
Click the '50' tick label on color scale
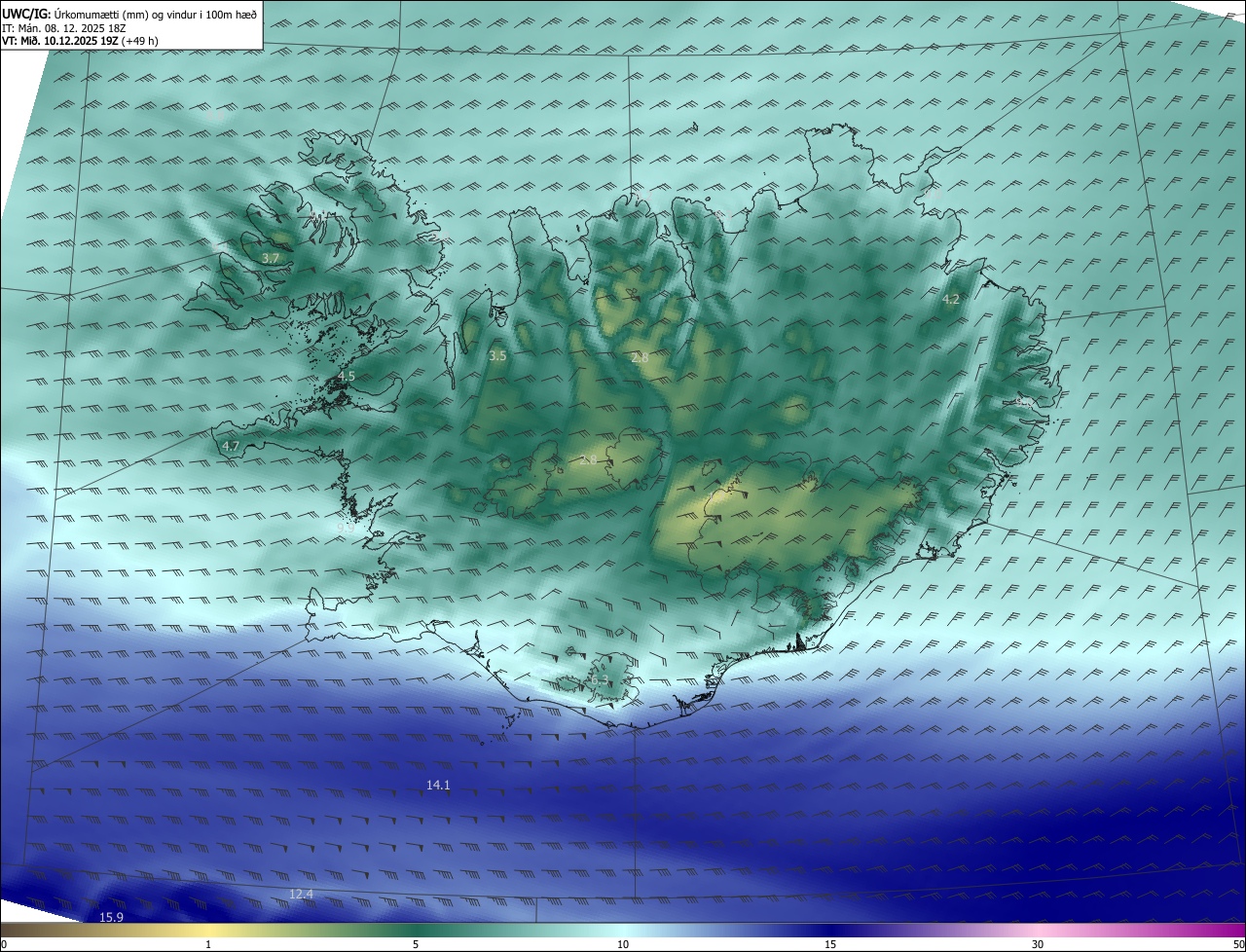1238,944
